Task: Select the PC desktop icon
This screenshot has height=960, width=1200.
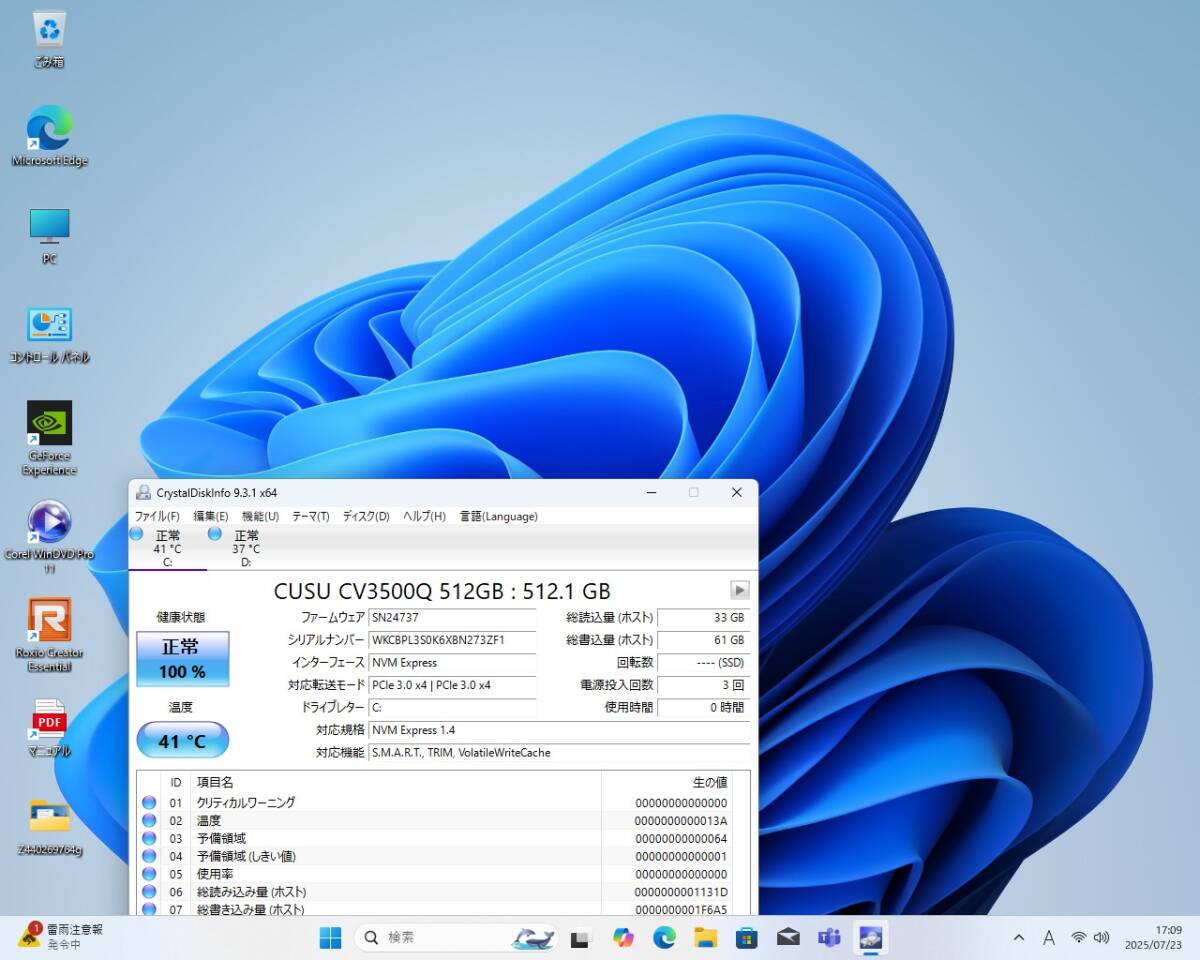Action: pyautogui.click(x=49, y=236)
